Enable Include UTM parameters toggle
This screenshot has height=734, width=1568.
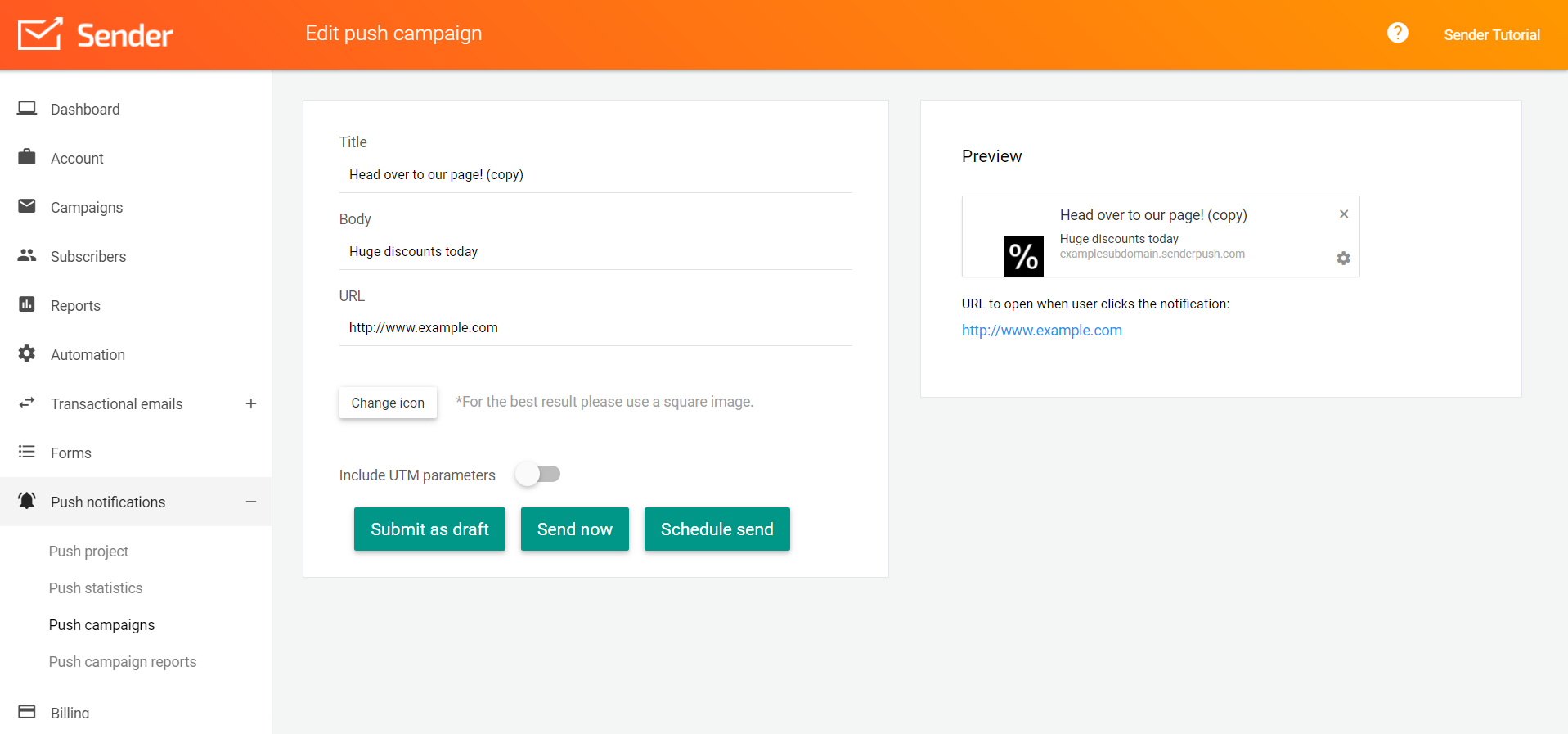pos(538,475)
